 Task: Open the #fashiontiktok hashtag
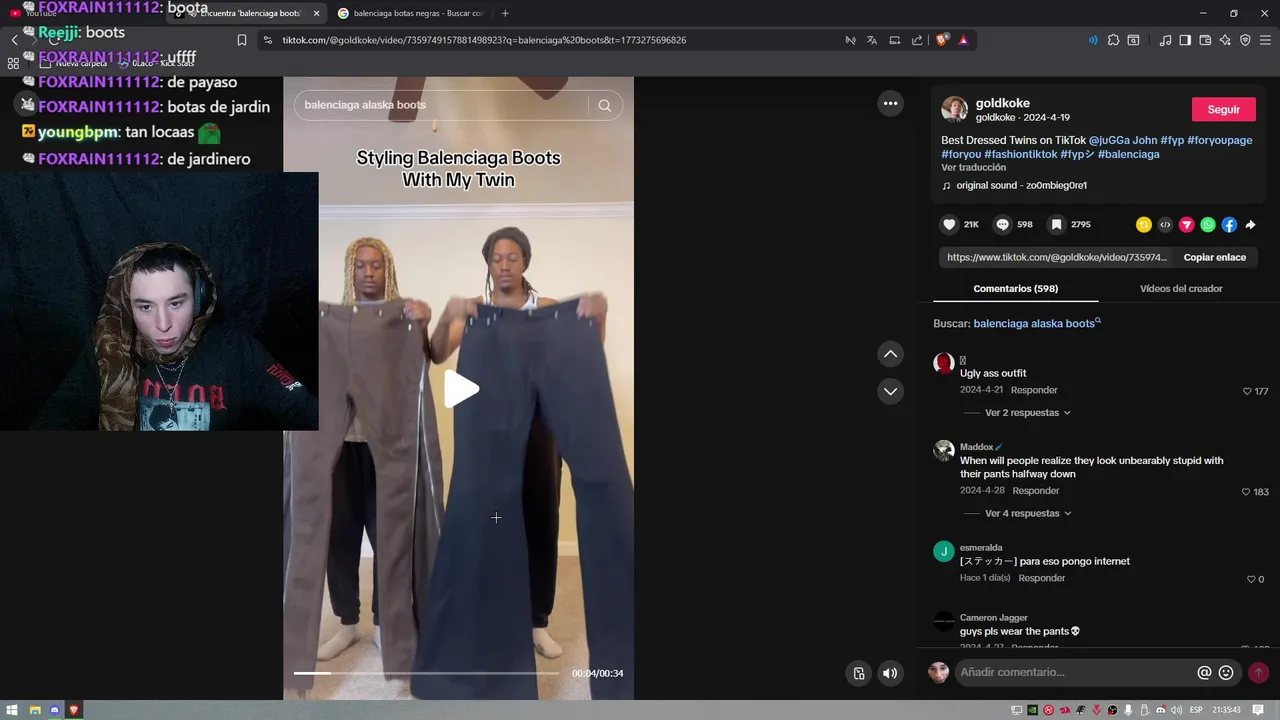[x=1020, y=154]
